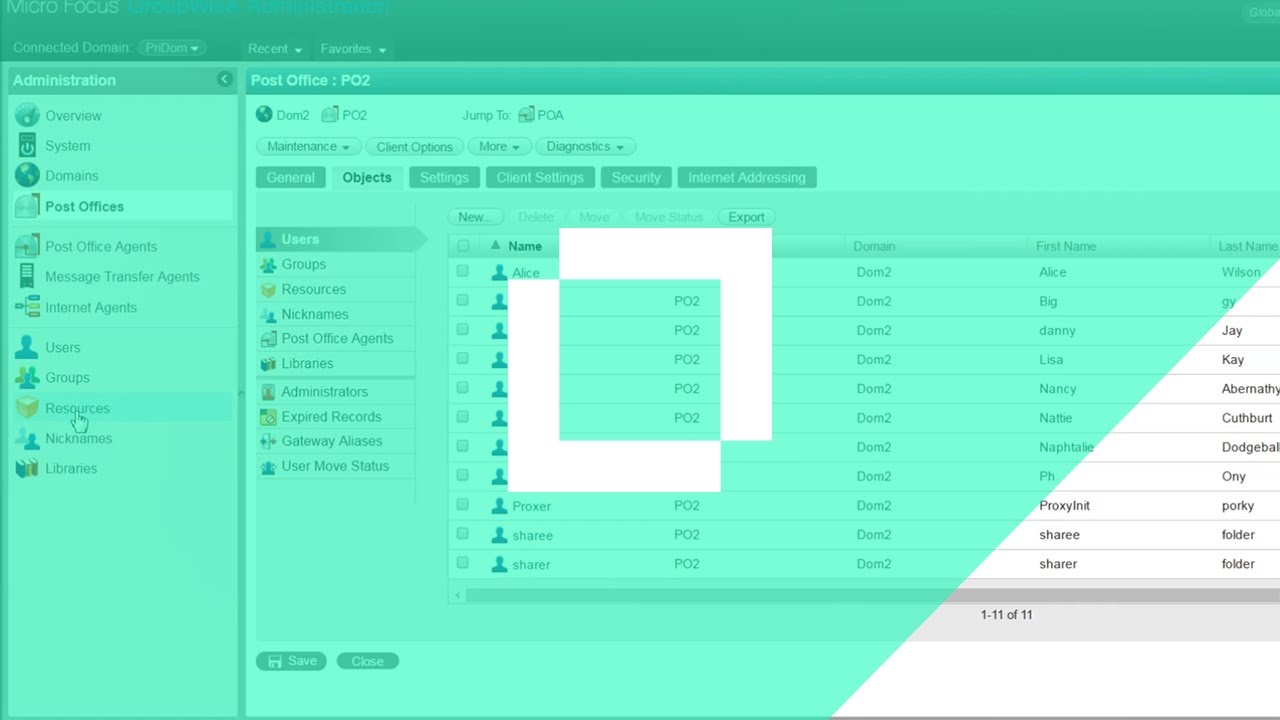Click the Message Transfer Agents icon
The width and height of the screenshot is (1280, 720).
click(x=27, y=276)
